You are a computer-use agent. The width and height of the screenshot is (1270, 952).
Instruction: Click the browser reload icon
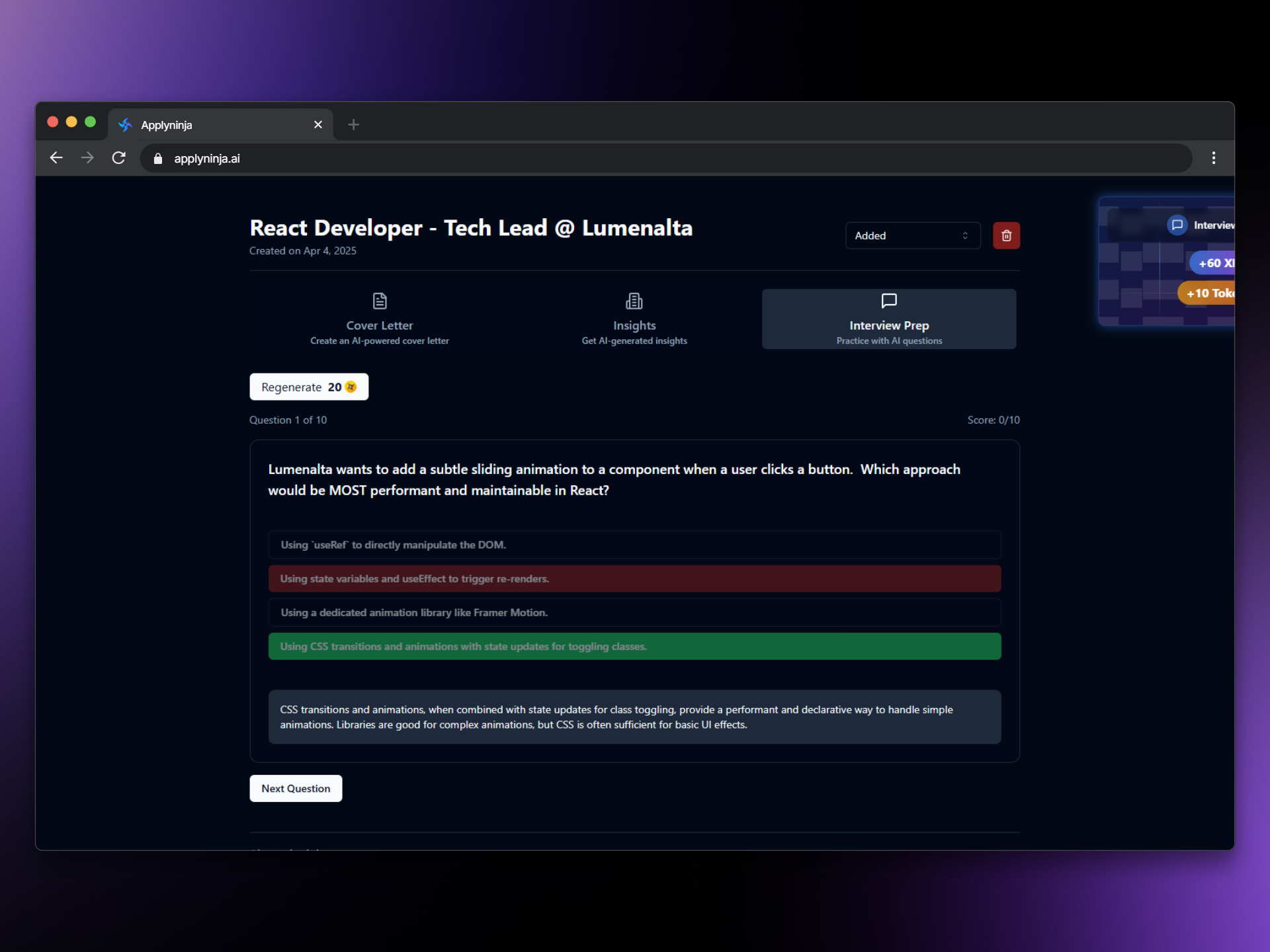pyautogui.click(x=119, y=158)
